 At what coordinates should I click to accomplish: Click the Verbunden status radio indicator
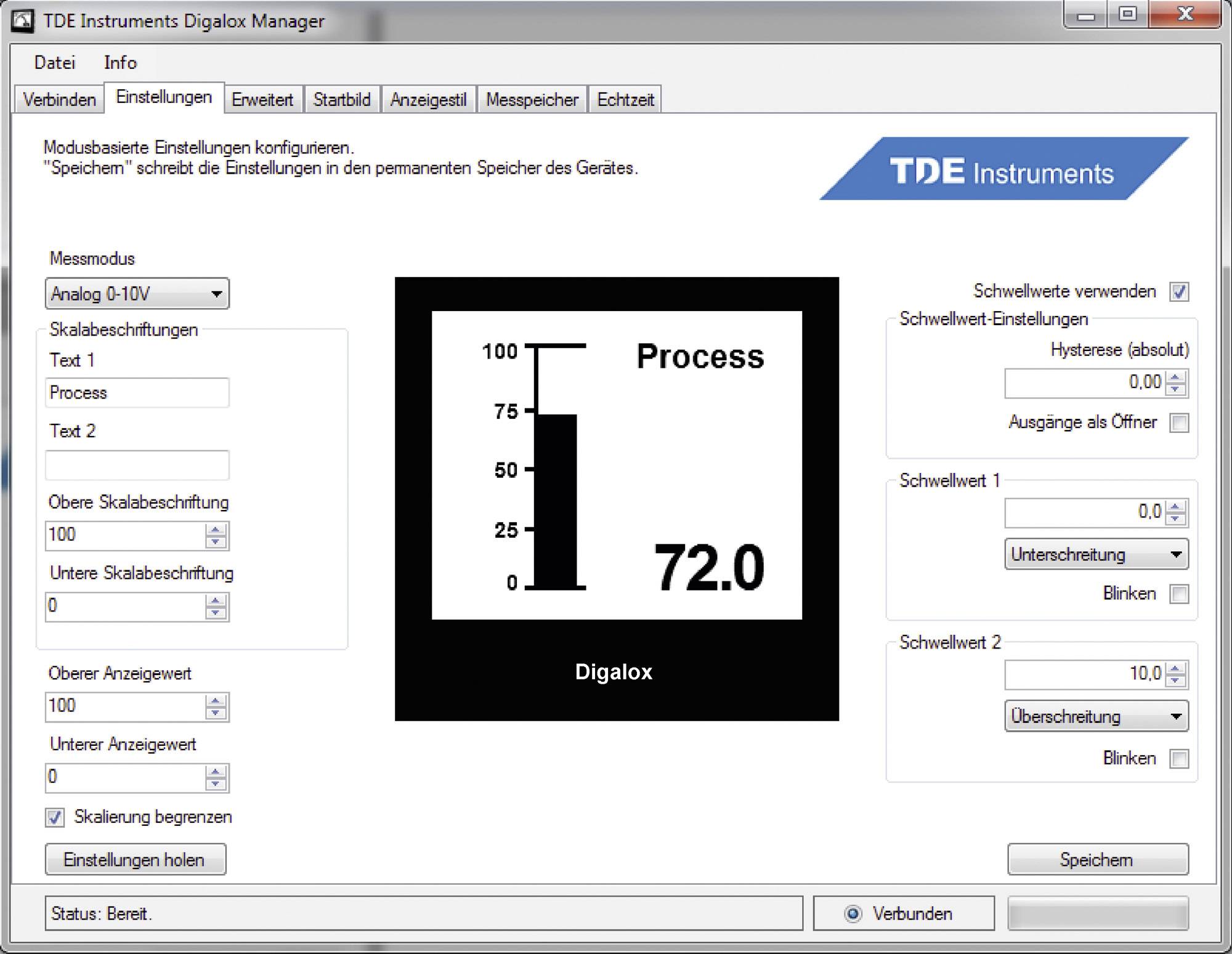[x=853, y=914]
